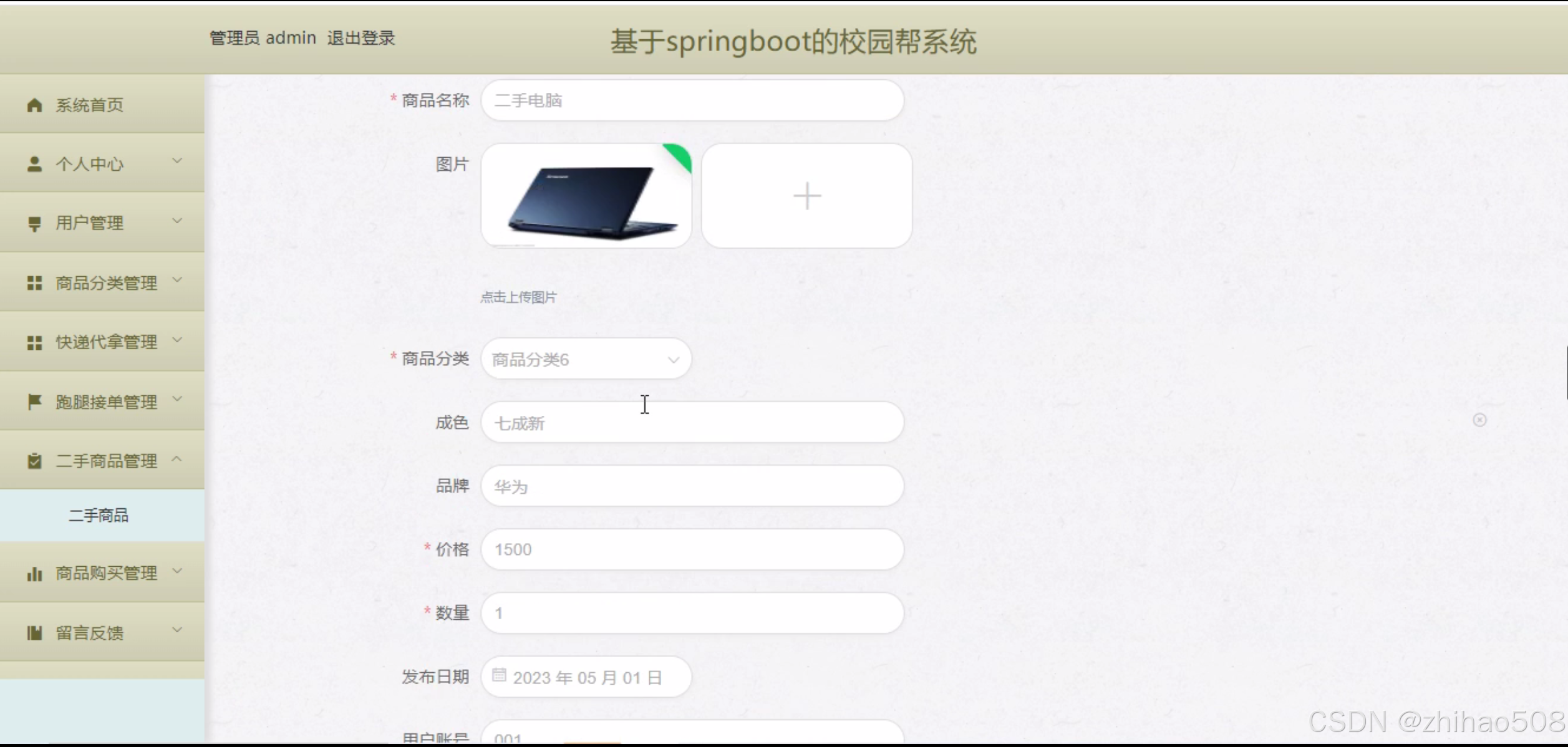Screen dimensions: 1568x747
Task: Click the 留言反馈 sidebar icon
Action: point(35,633)
